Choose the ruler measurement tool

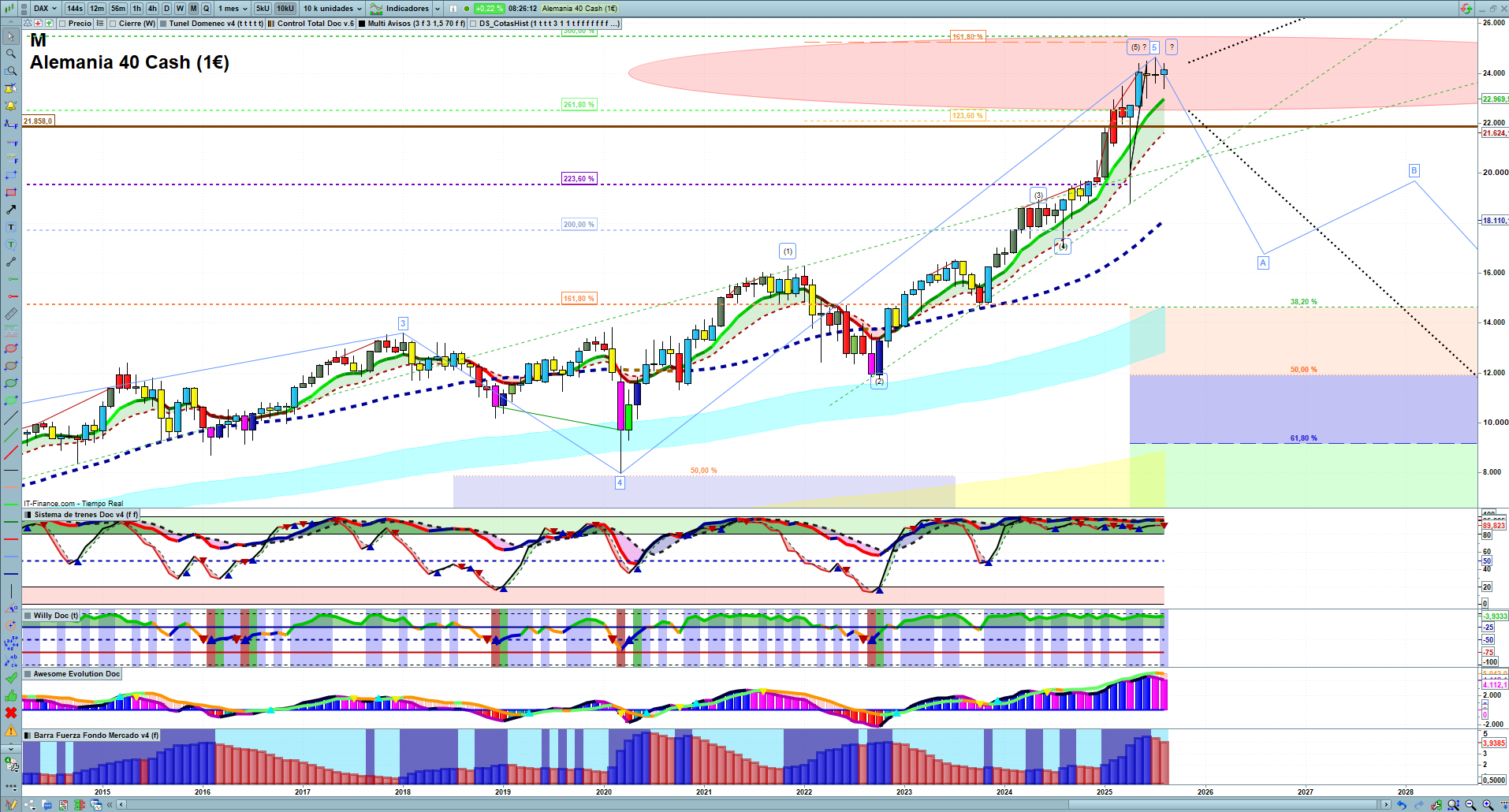(11, 314)
